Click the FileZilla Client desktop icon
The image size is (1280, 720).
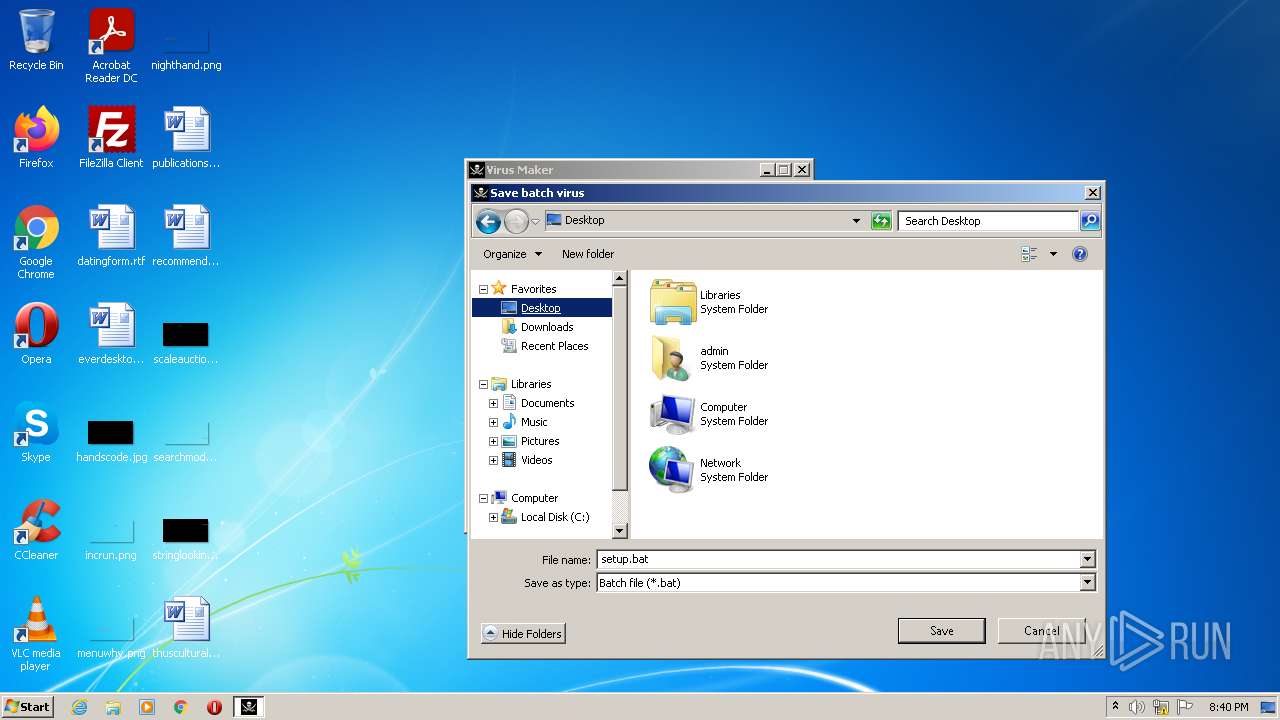coord(111,138)
